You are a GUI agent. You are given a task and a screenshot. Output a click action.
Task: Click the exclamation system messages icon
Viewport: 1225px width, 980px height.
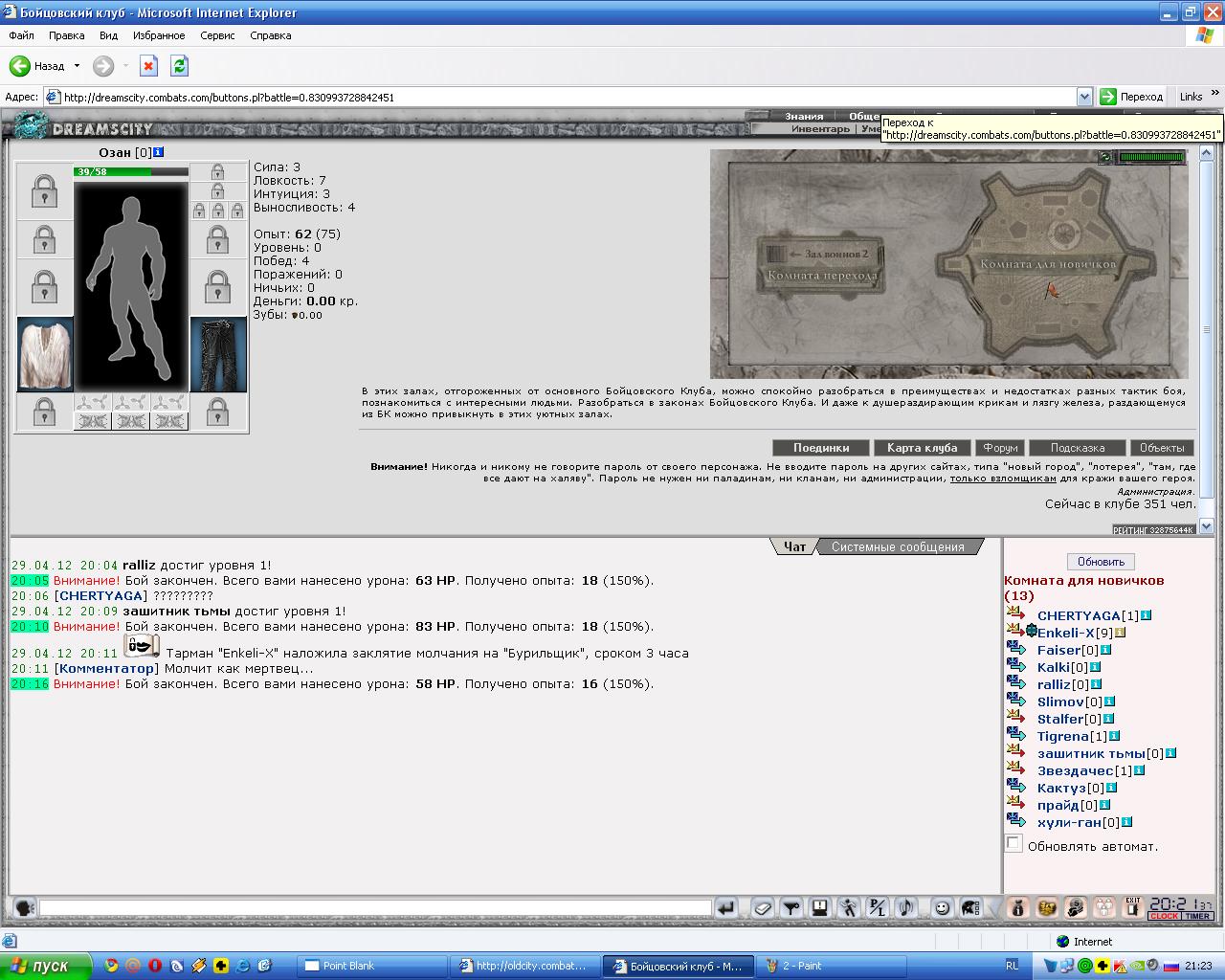pyautogui.click(x=820, y=907)
